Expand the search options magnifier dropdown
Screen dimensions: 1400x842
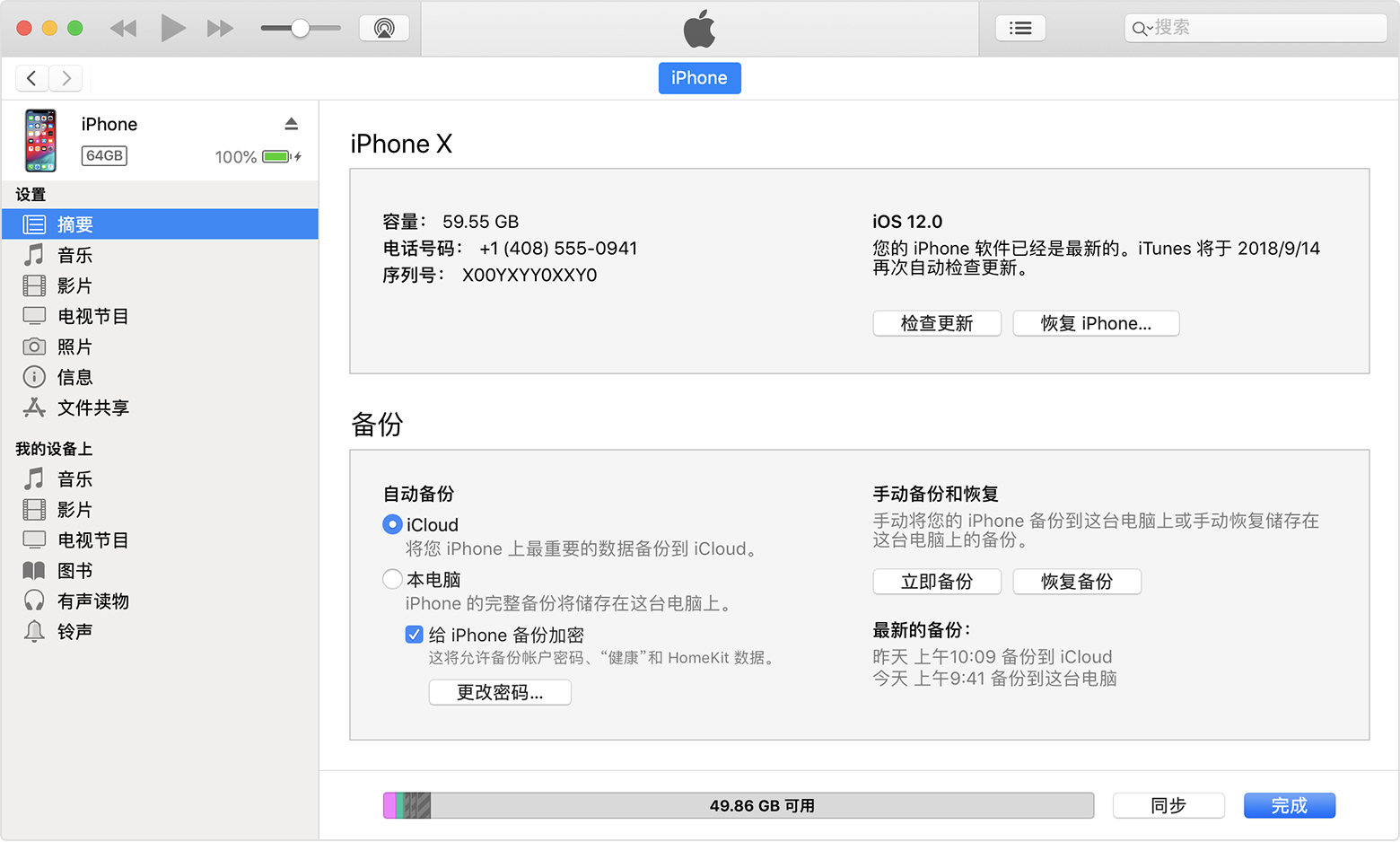point(1141,29)
